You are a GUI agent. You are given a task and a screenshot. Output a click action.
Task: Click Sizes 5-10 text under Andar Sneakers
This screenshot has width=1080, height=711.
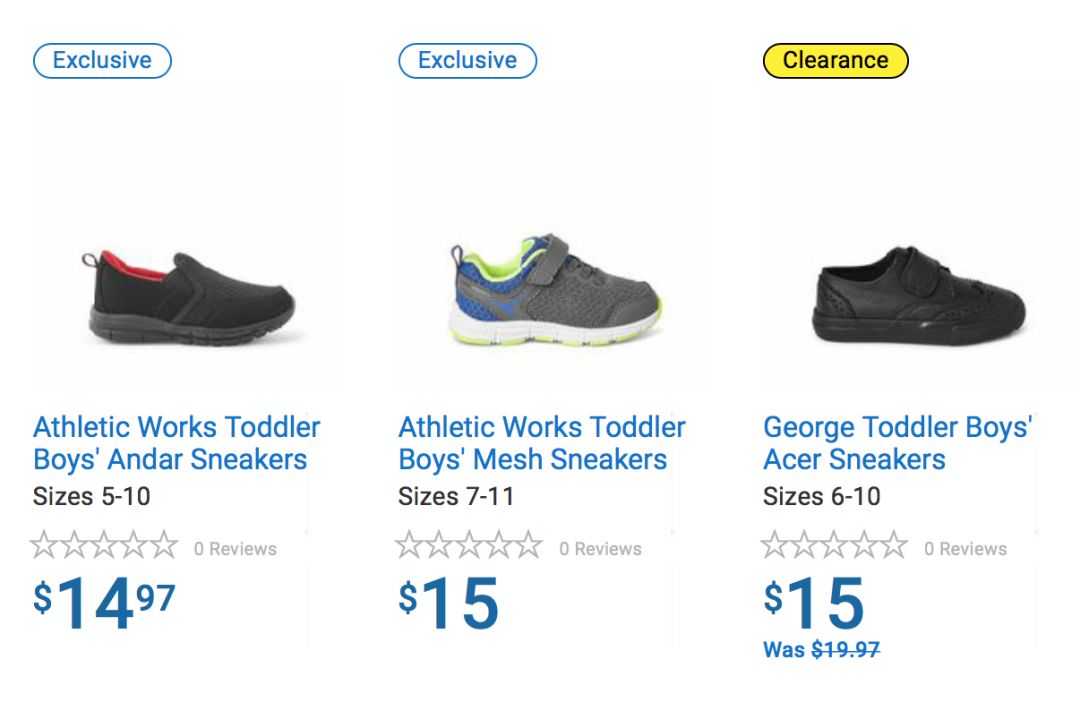tap(91, 496)
